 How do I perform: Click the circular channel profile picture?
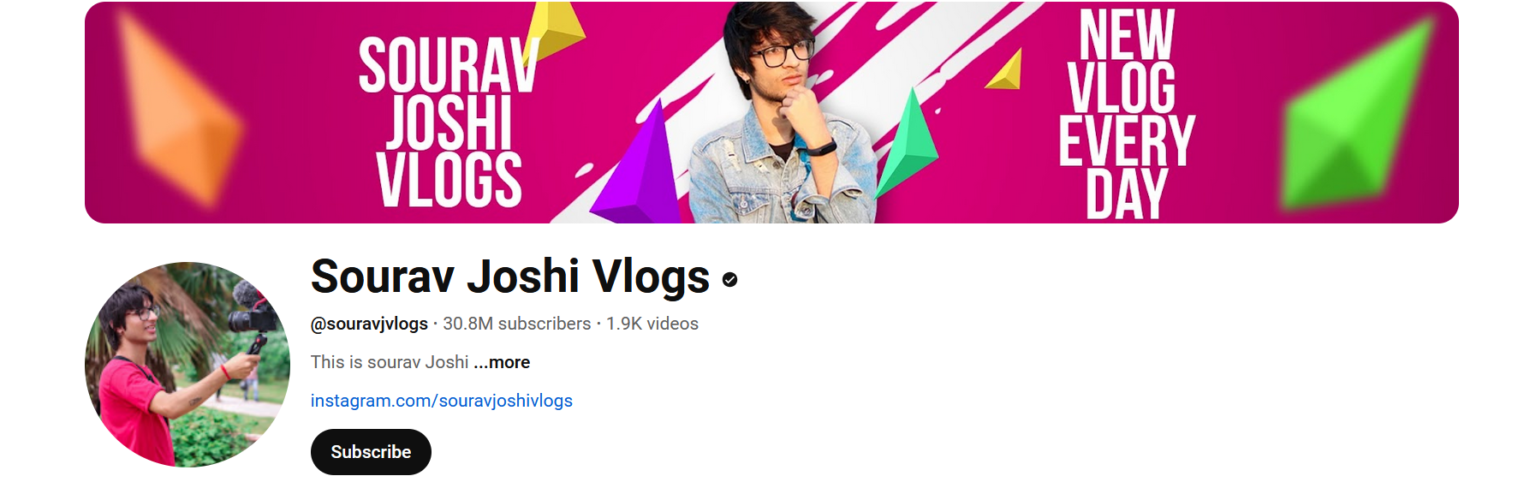pyautogui.click(x=187, y=364)
